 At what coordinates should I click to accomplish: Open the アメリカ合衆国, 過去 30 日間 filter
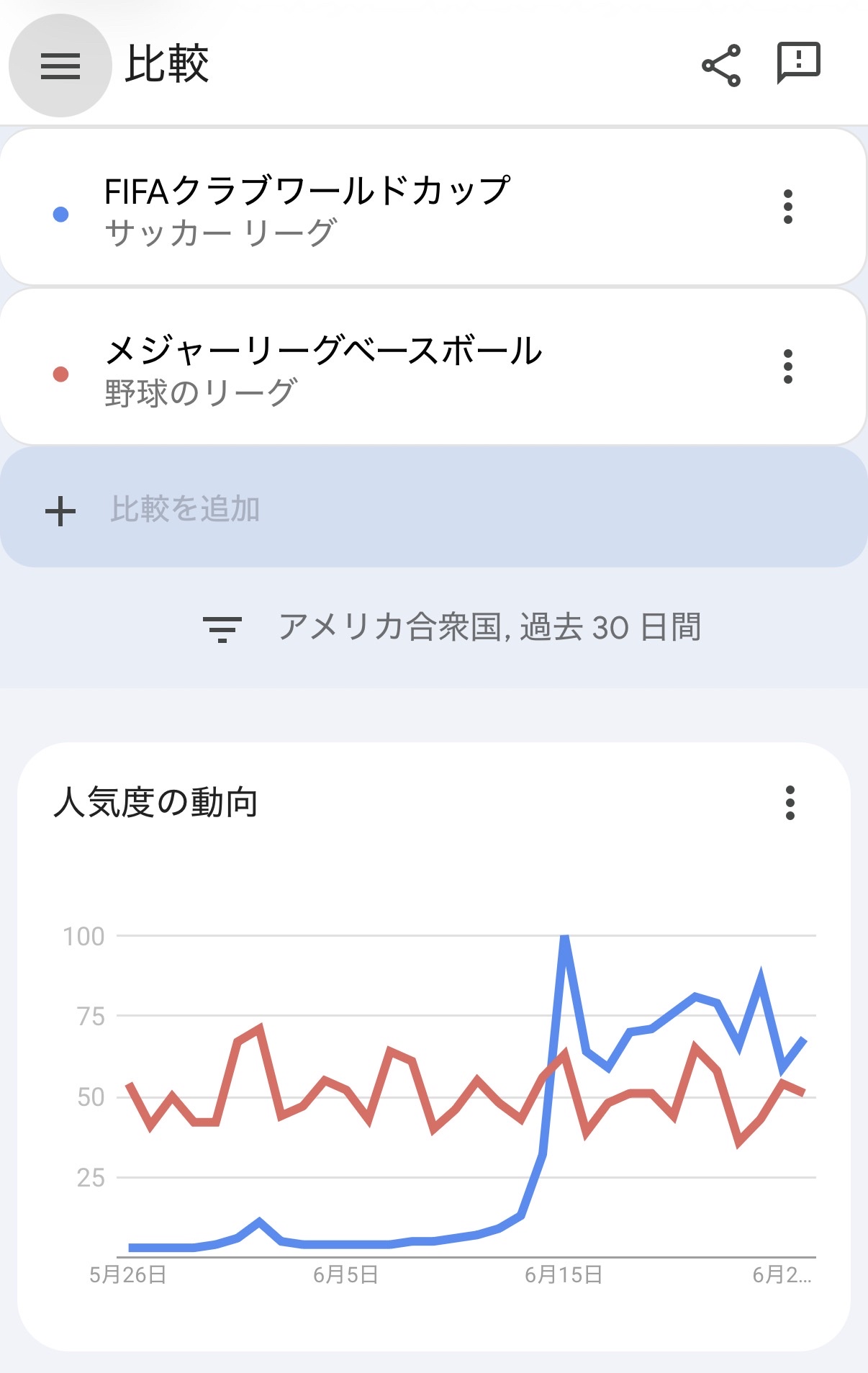(489, 627)
